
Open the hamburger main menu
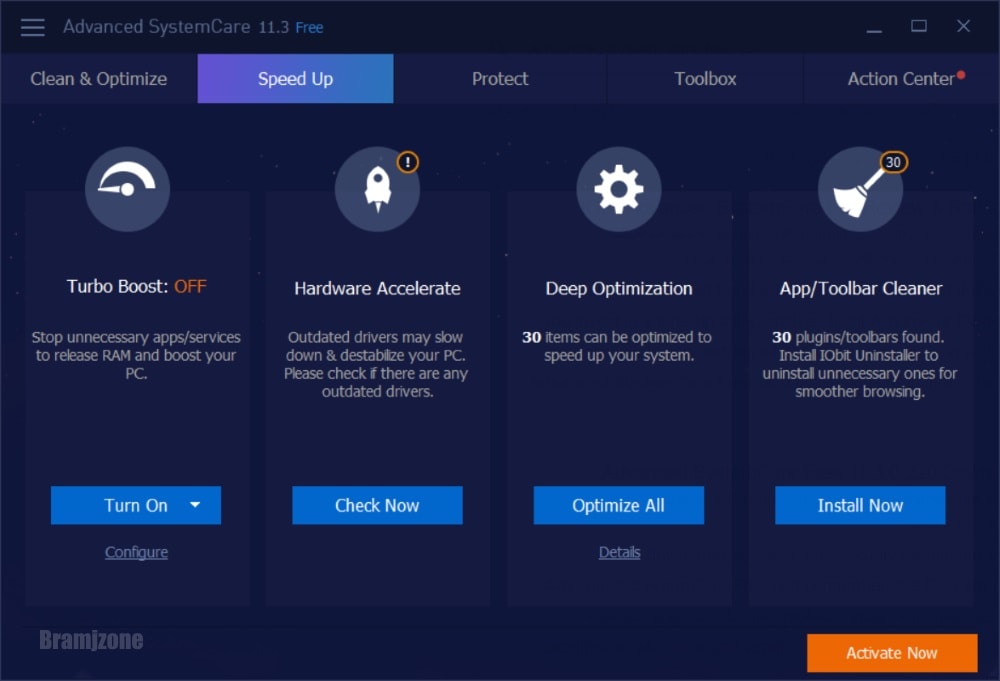tap(33, 27)
